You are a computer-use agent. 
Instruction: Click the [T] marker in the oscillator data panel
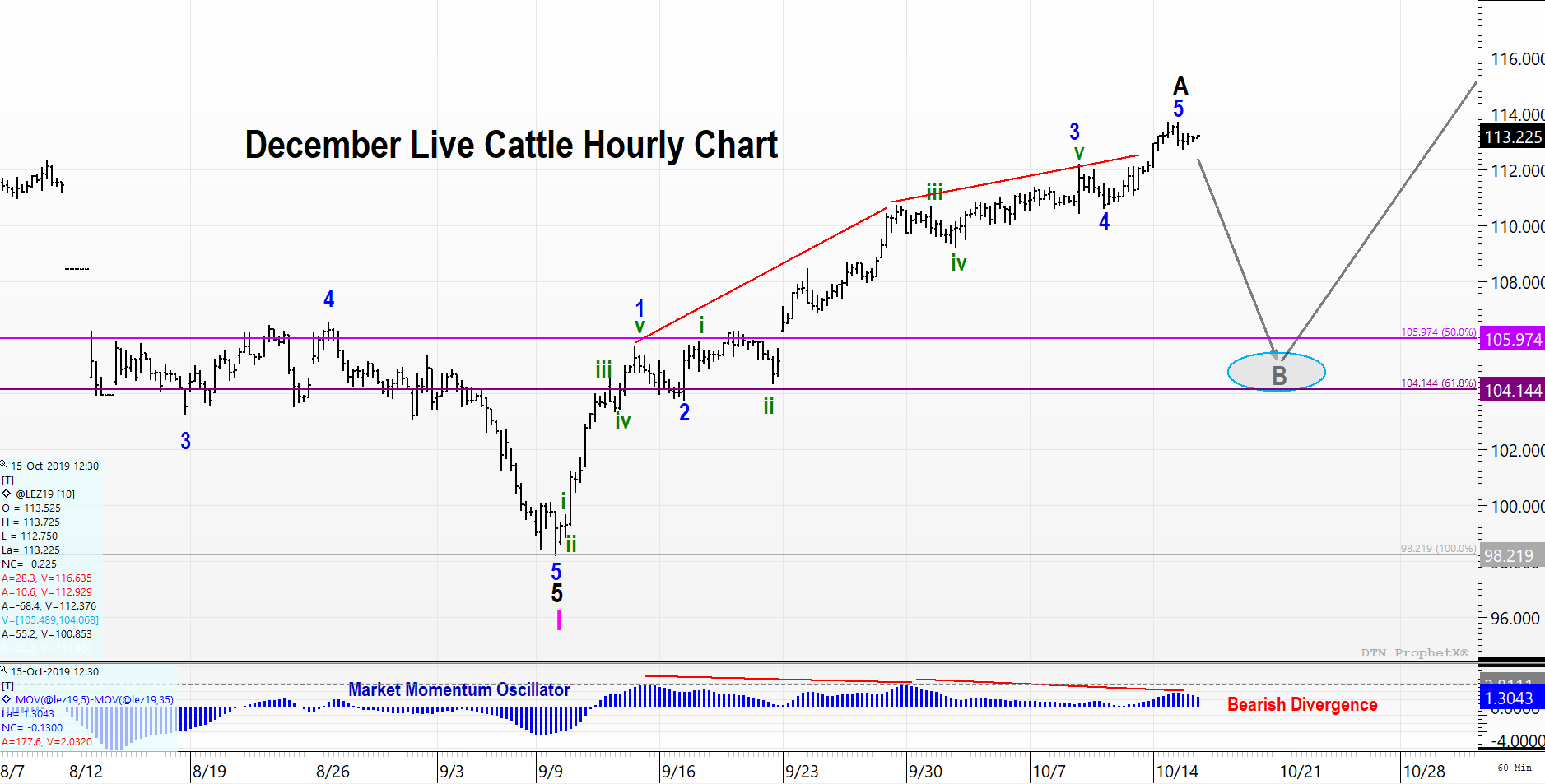[8, 685]
